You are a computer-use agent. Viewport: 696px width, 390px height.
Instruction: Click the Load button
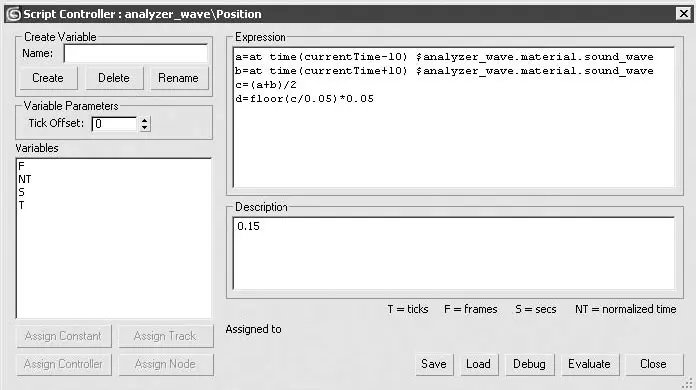(478, 364)
